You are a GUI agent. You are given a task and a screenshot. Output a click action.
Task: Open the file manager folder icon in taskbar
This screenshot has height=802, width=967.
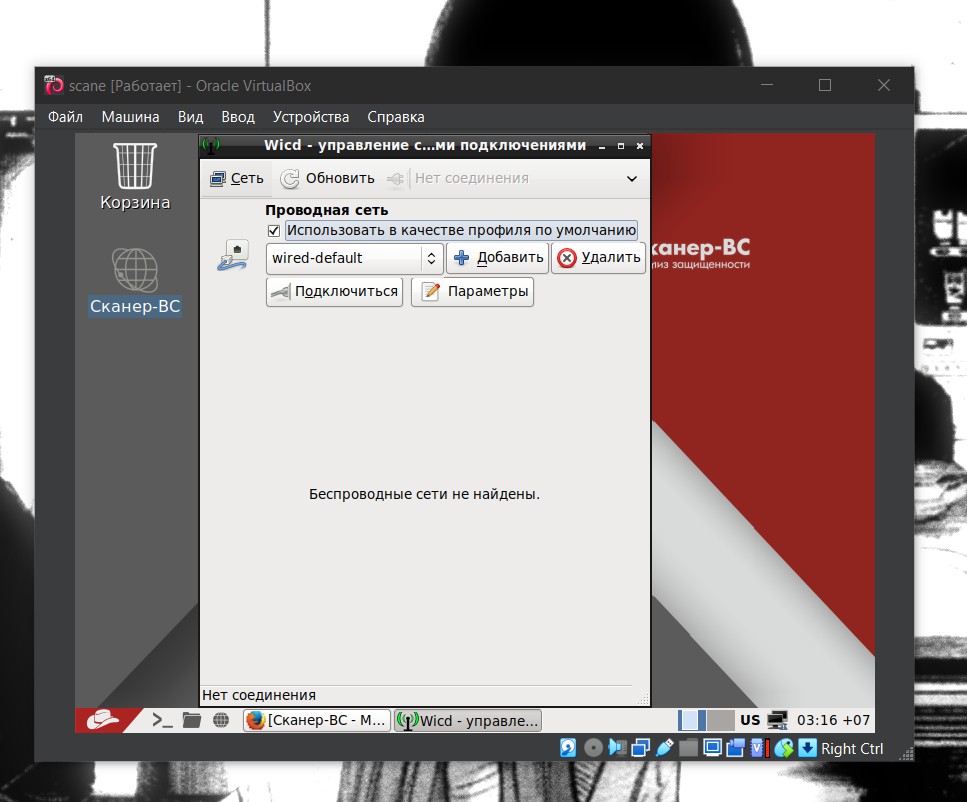[x=192, y=720]
